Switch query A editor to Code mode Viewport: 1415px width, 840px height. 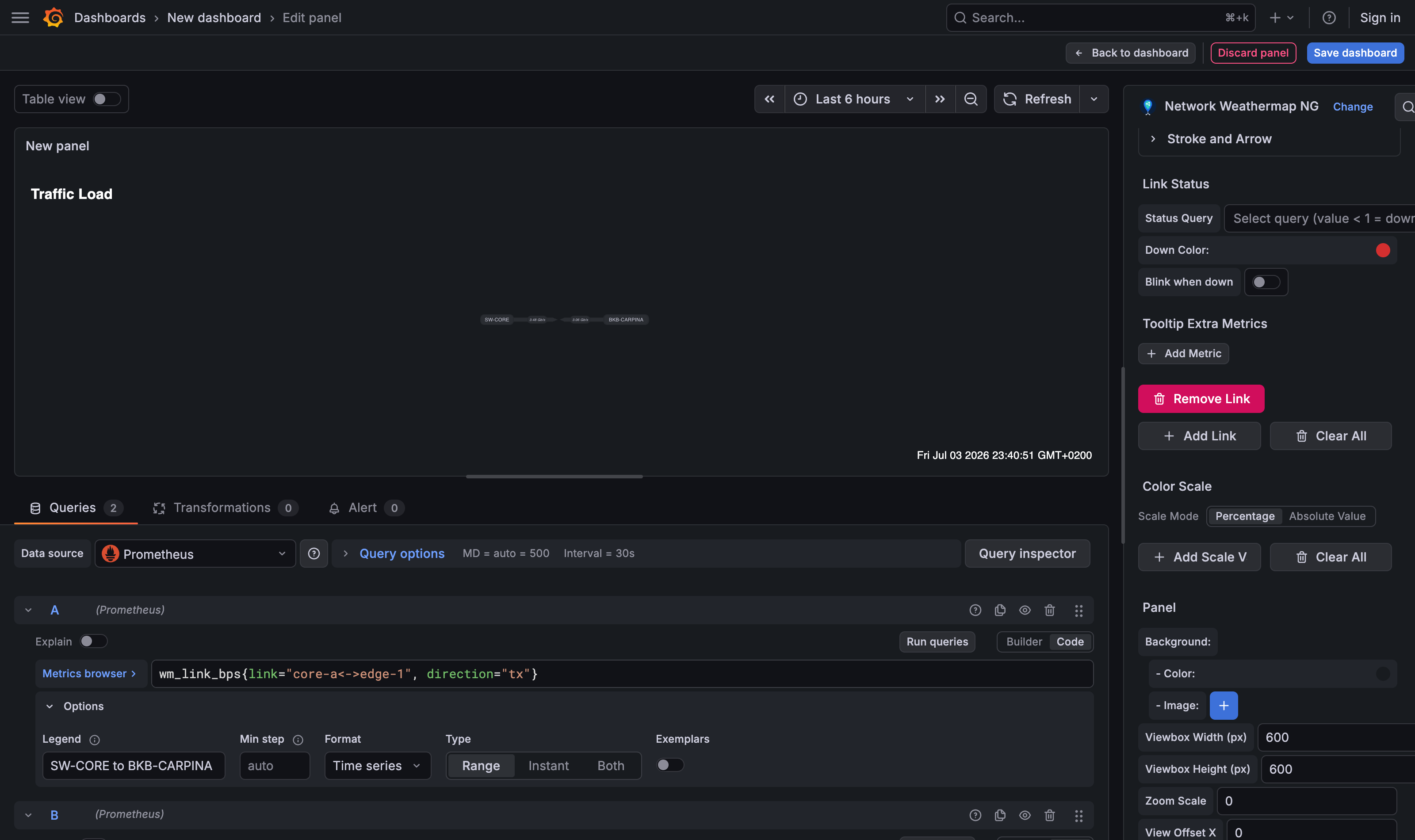pyautogui.click(x=1070, y=641)
